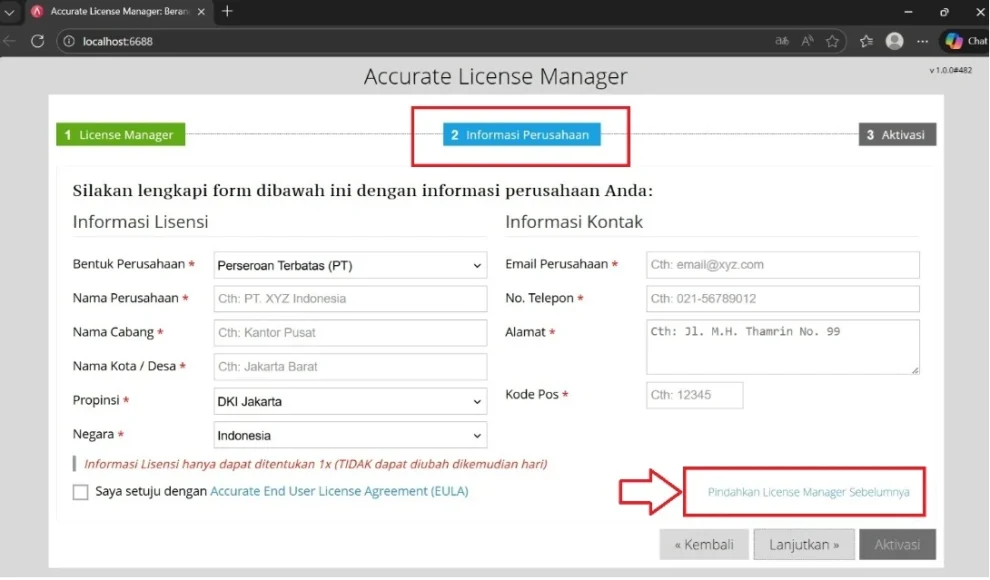This screenshot has width=990, height=580.
Task: Open the Copilot Chat button
Action: coord(966,41)
